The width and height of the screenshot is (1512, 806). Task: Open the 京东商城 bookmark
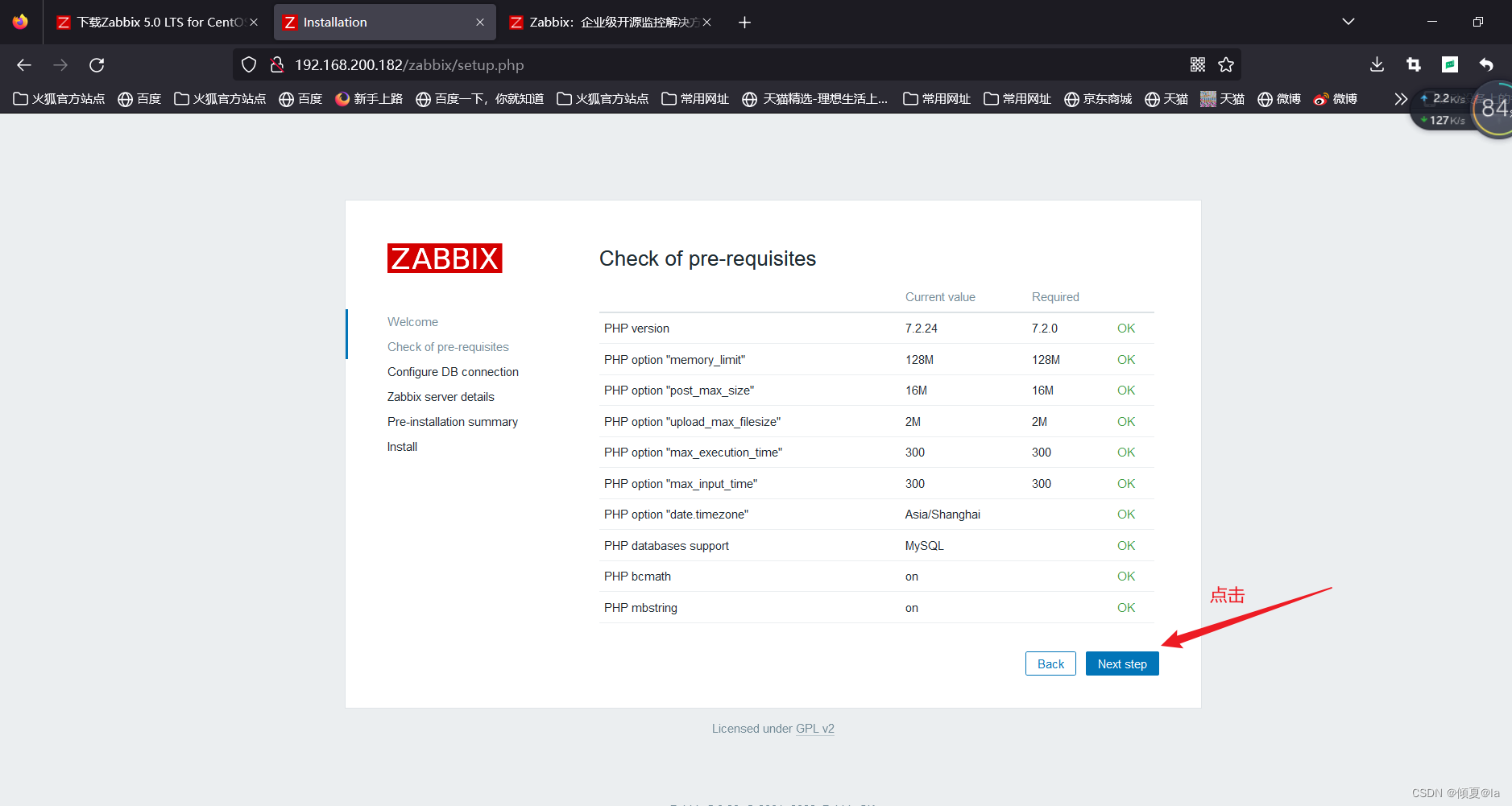1098,99
